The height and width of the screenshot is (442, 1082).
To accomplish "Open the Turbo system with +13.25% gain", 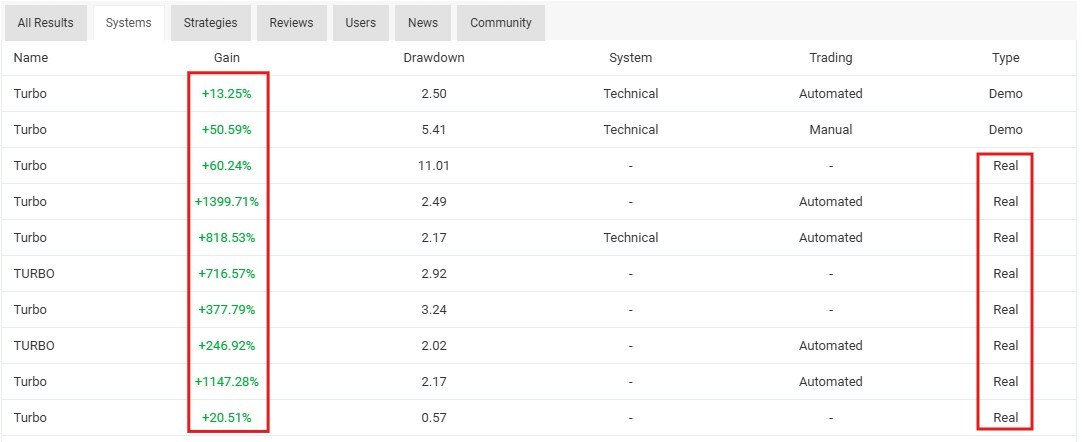I will click(x=31, y=94).
